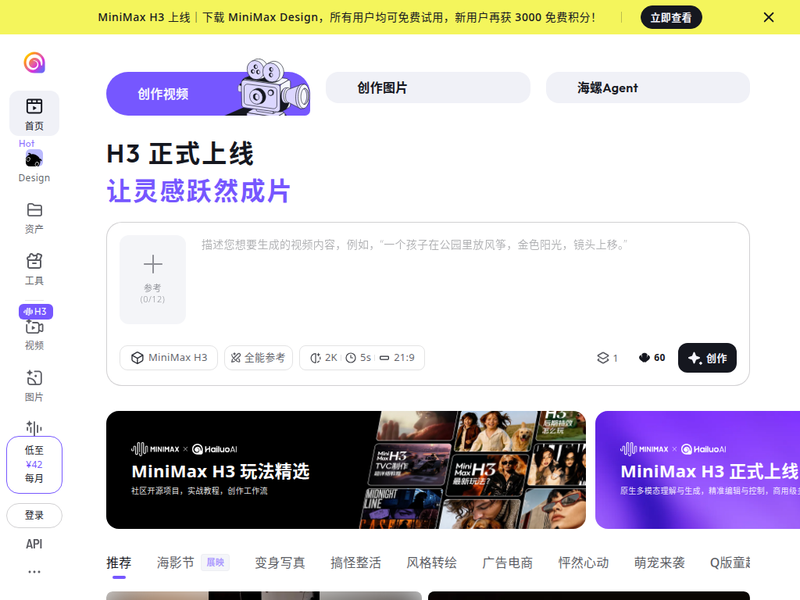Click the 创作 create button
The width and height of the screenshot is (800, 600).
point(707,358)
